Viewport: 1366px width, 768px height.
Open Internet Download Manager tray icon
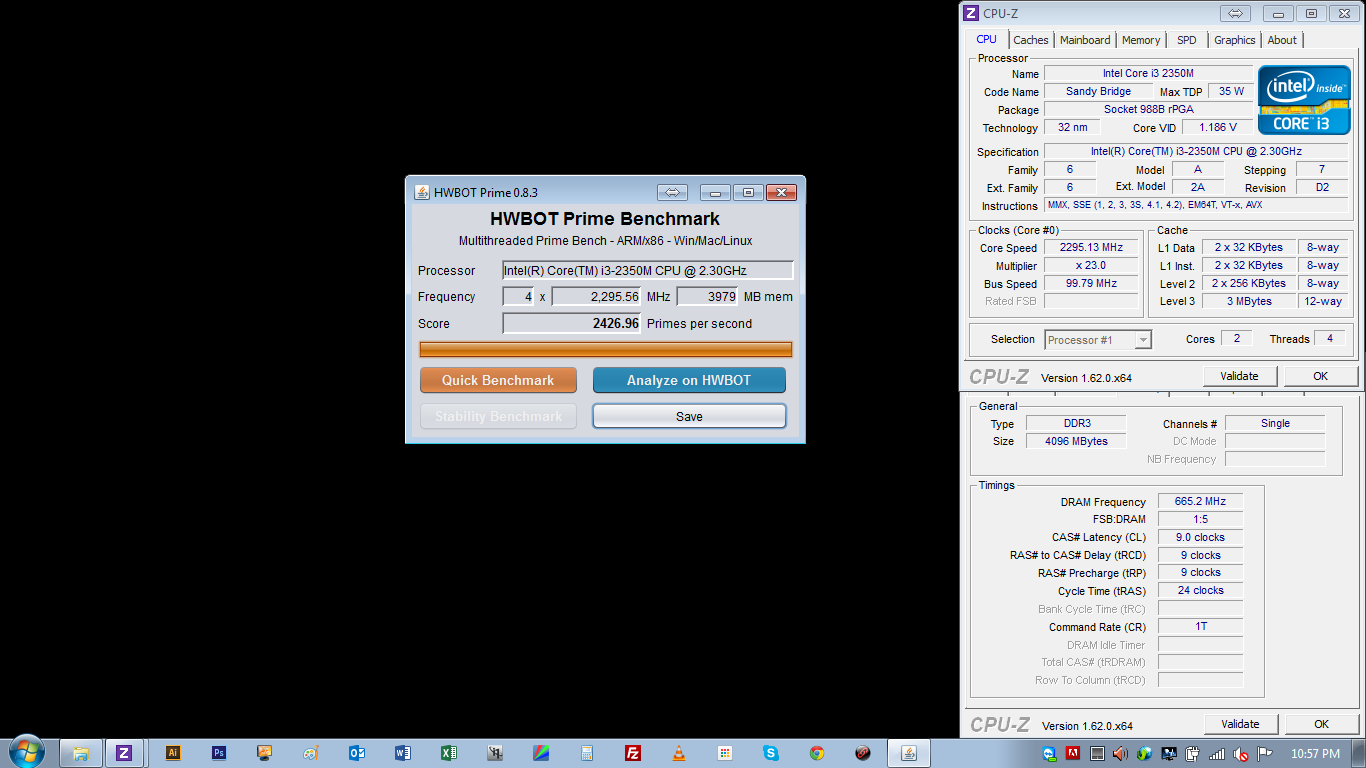click(1144, 754)
